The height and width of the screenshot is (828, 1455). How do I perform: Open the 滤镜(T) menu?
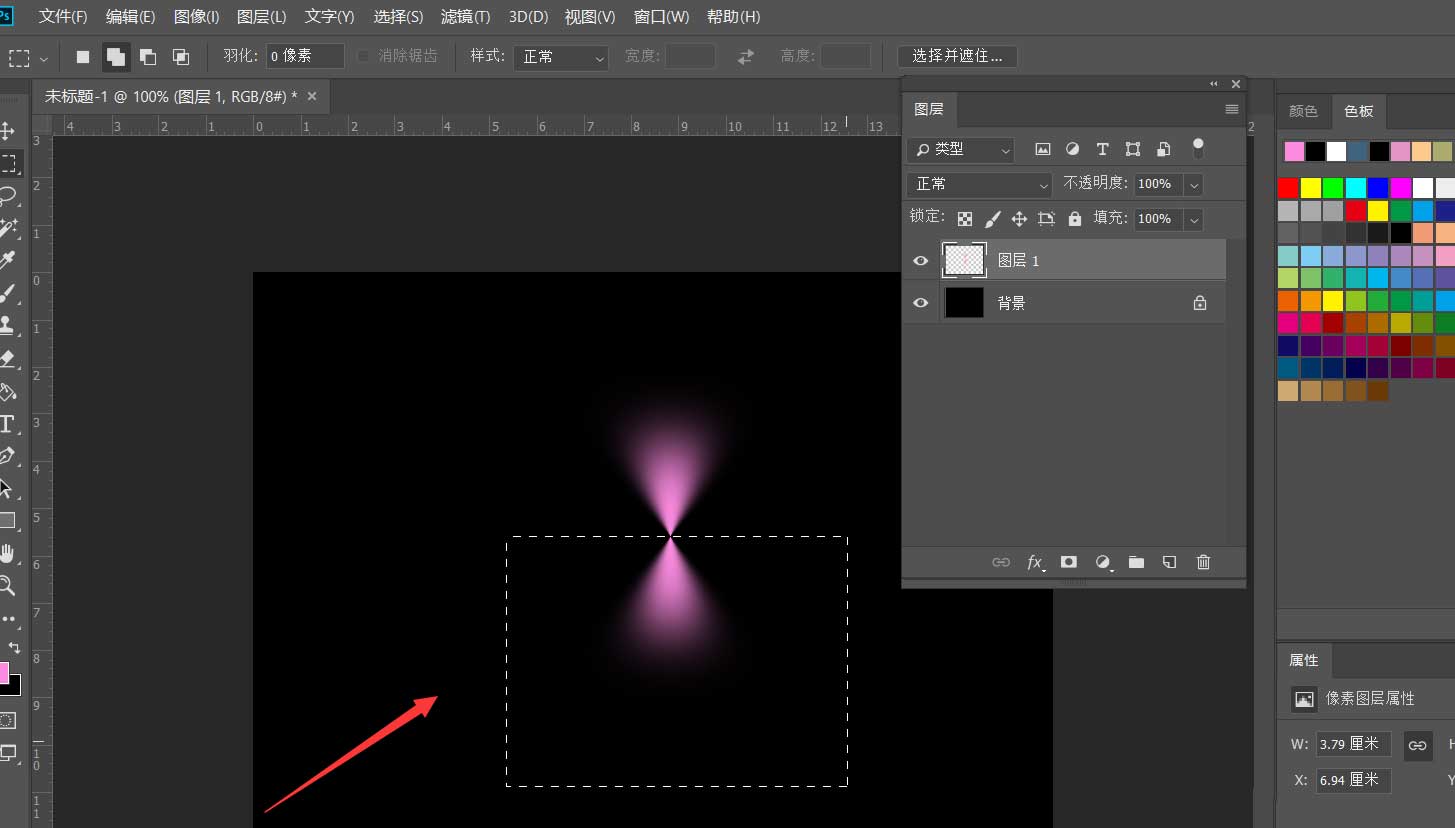[x=465, y=17]
